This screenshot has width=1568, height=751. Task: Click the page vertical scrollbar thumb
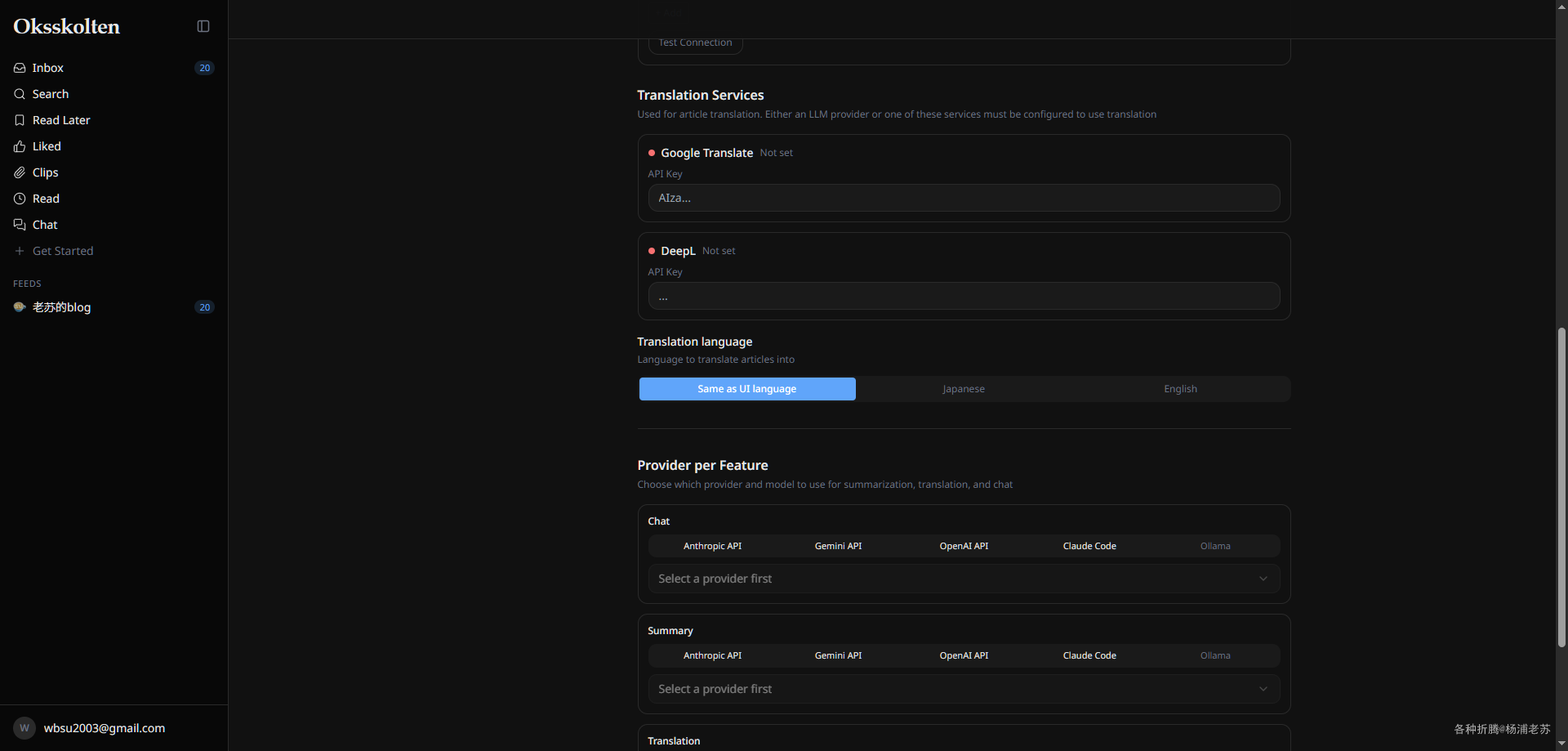1561,487
